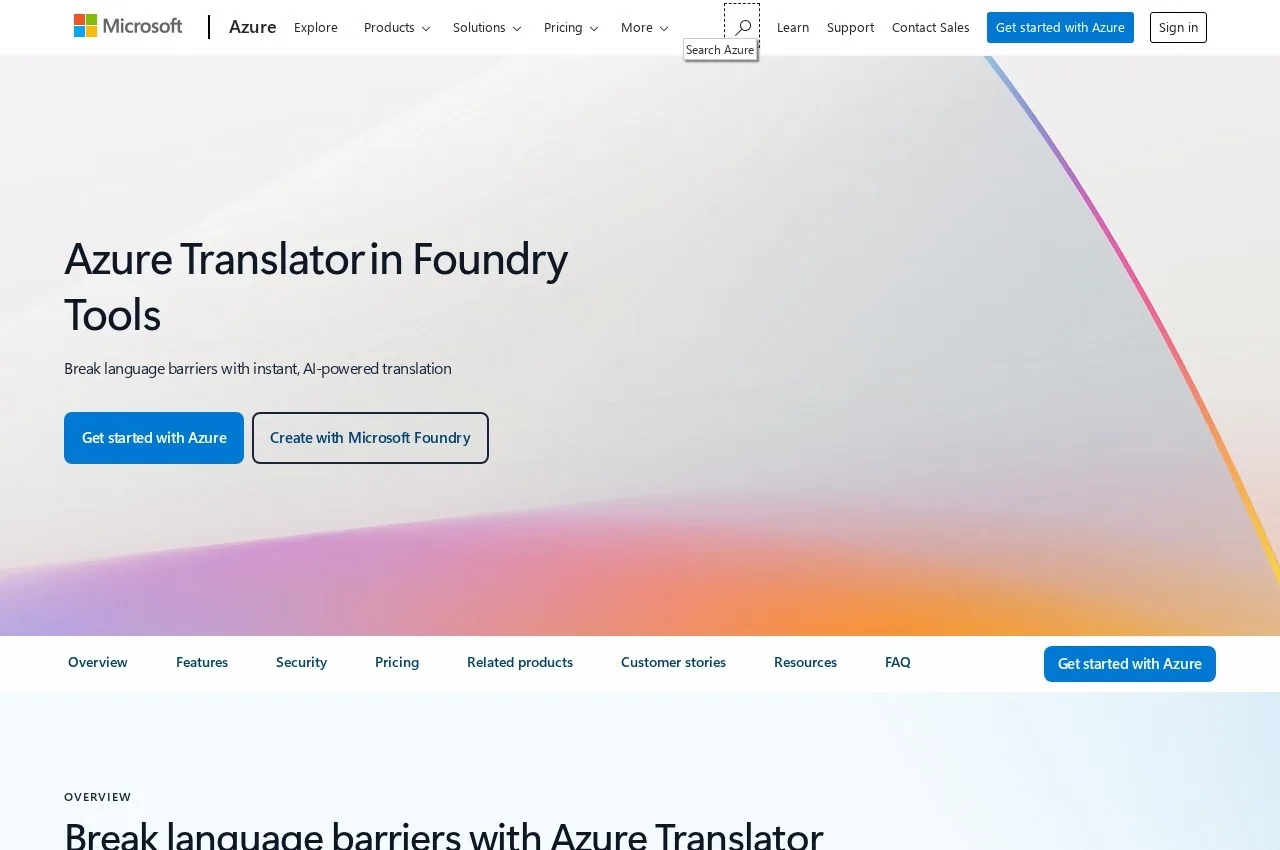Expand the Products dropdown
The width and height of the screenshot is (1280, 850).
pos(397,27)
